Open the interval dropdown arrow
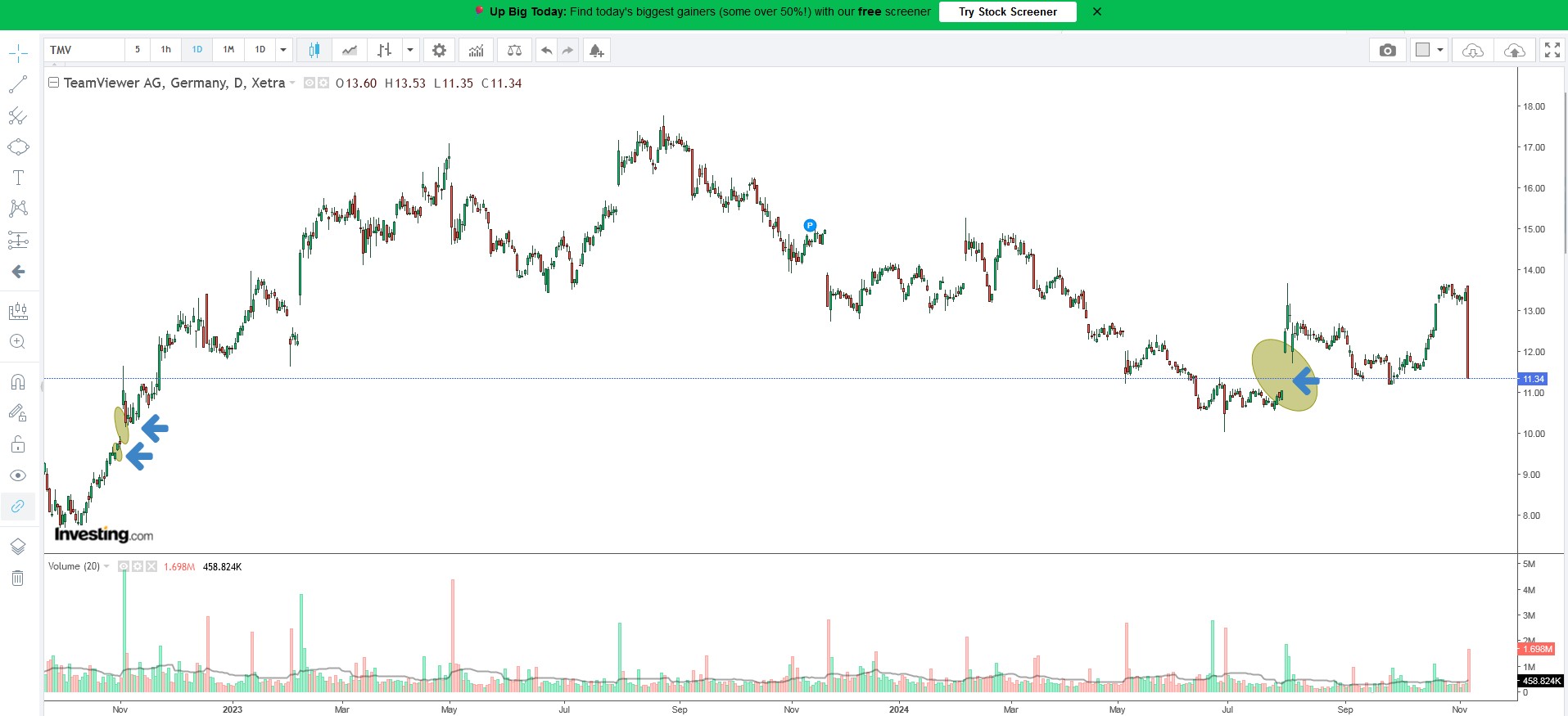 pos(283,50)
